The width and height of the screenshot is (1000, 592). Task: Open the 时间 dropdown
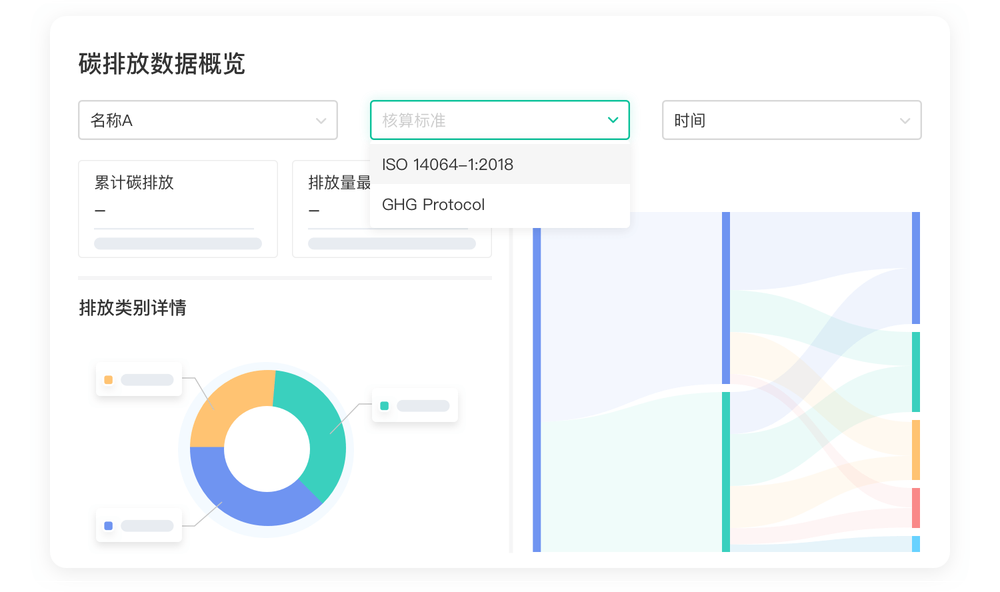coord(791,120)
